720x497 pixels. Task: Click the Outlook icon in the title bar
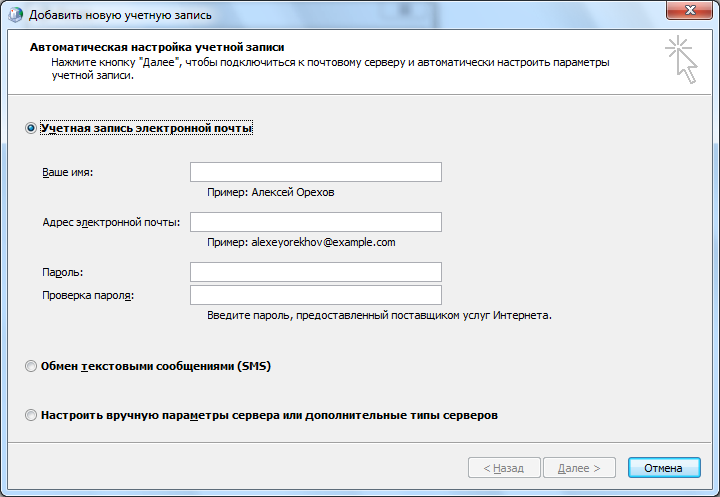pyautogui.click(x=16, y=15)
